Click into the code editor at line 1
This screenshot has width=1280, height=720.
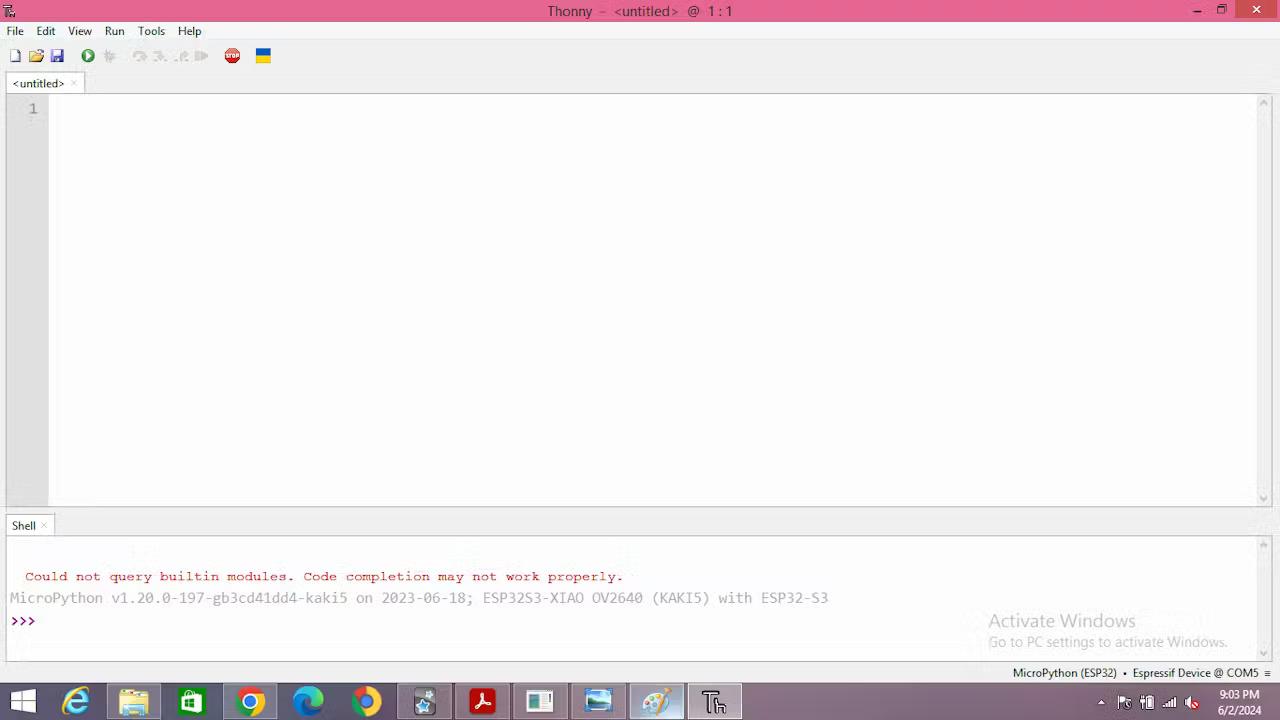(x=652, y=108)
